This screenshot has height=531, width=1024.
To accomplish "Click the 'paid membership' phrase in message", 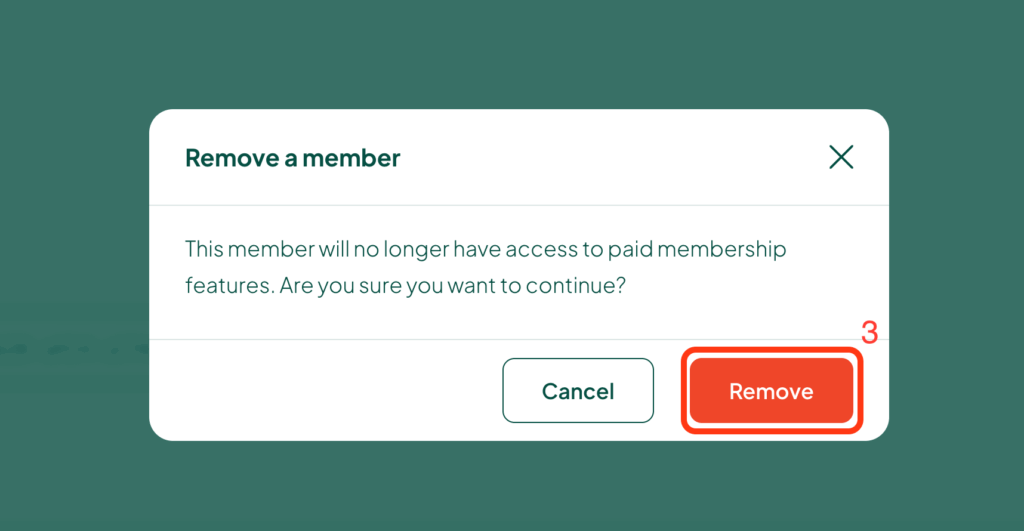I will pyautogui.click(x=697, y=249).
